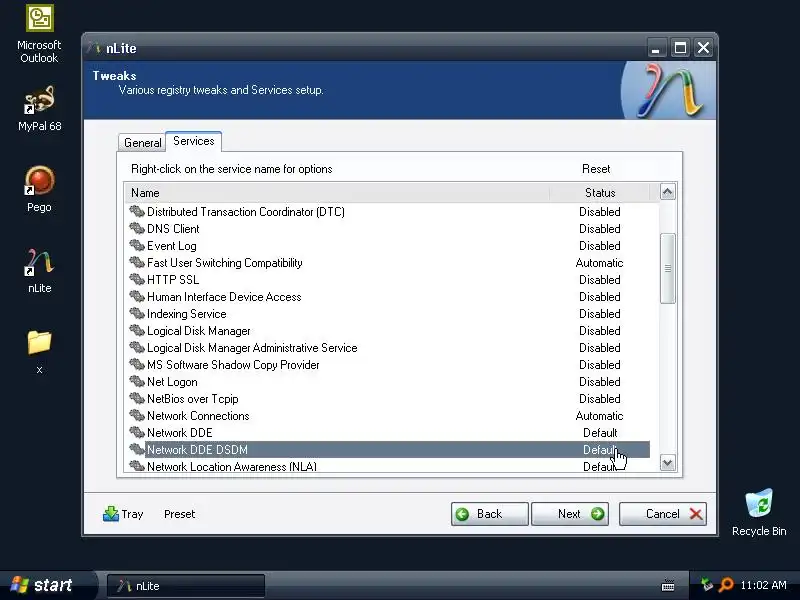Select the nLite desktop shortcut

pos(39,270)
